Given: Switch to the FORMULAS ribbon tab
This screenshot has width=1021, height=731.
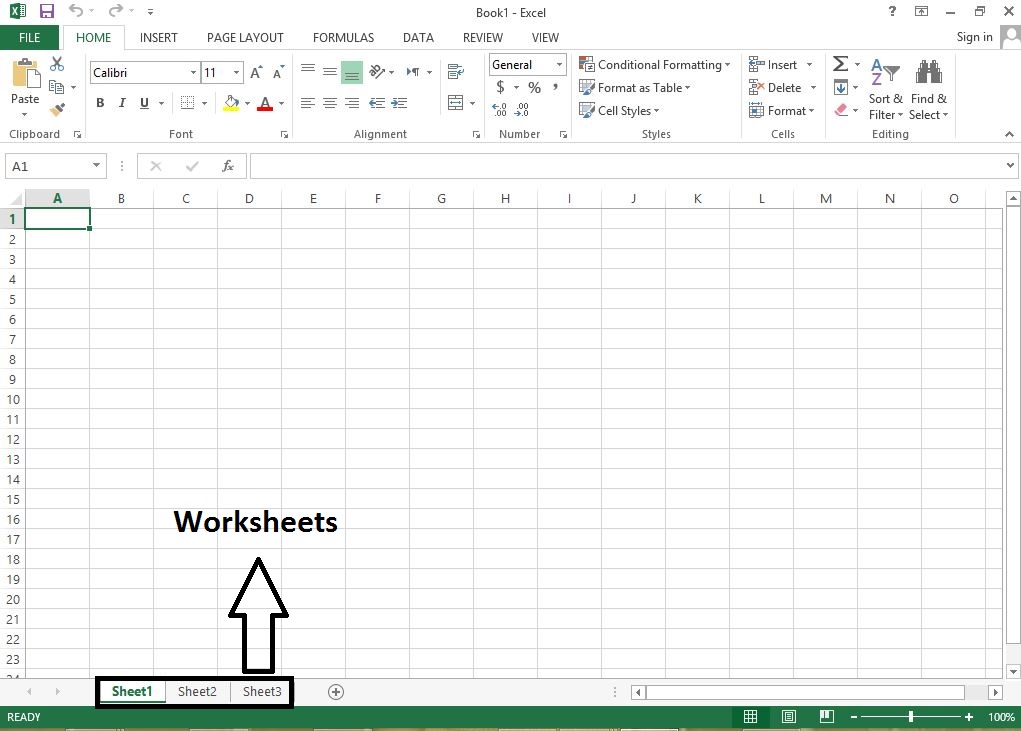Looking at the screenshot, I should [343, 37].
